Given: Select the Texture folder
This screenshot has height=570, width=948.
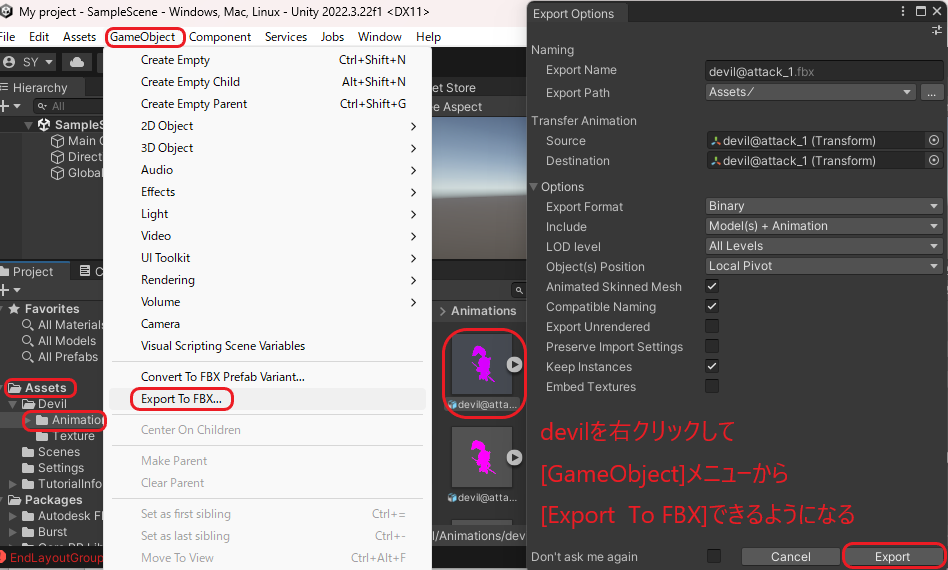Looking at the screenshot, I should tap(65, 436).
